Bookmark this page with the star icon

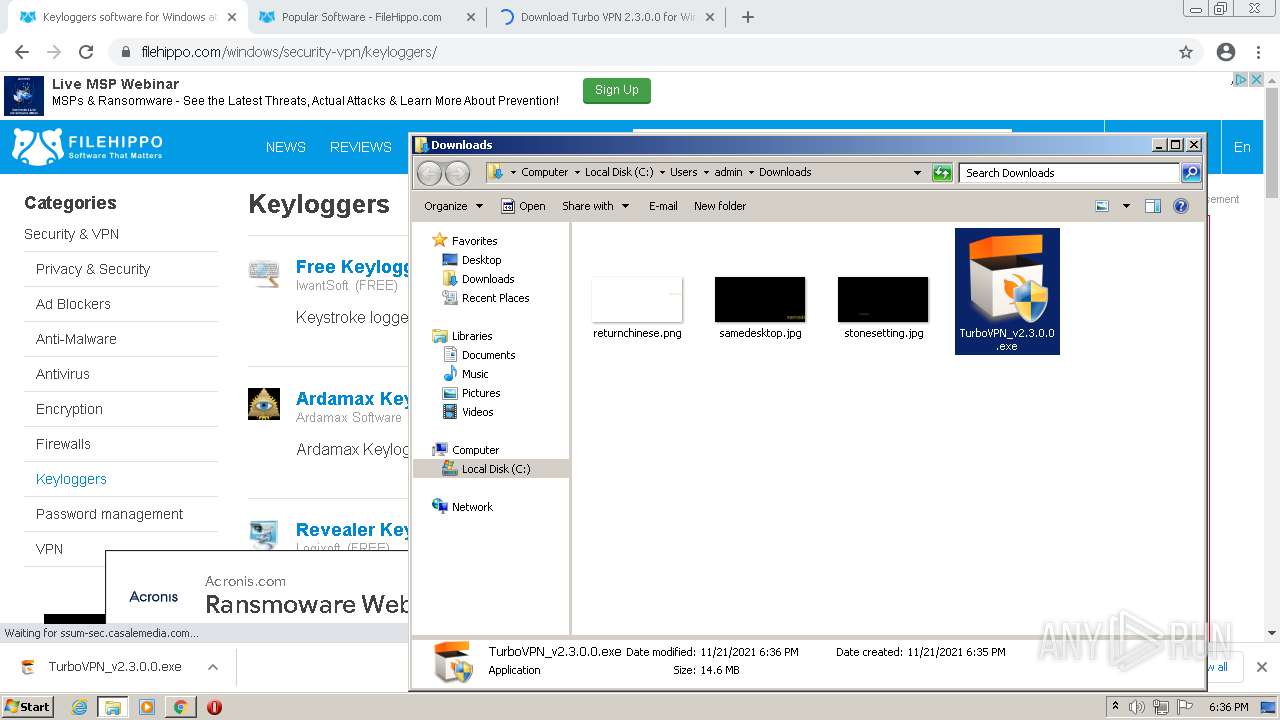1186,52
